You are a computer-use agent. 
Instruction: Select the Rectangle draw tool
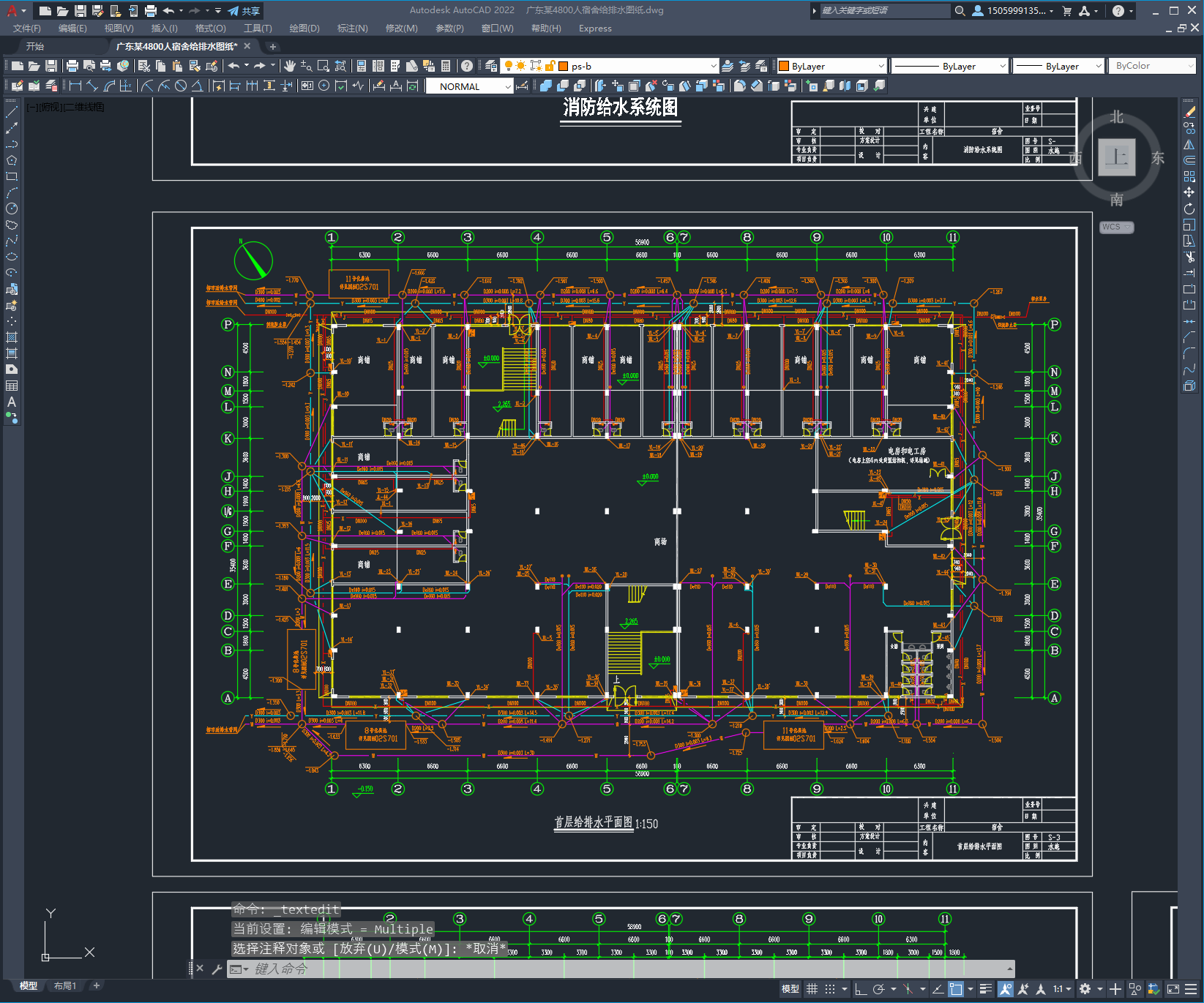tap(12, 176)
